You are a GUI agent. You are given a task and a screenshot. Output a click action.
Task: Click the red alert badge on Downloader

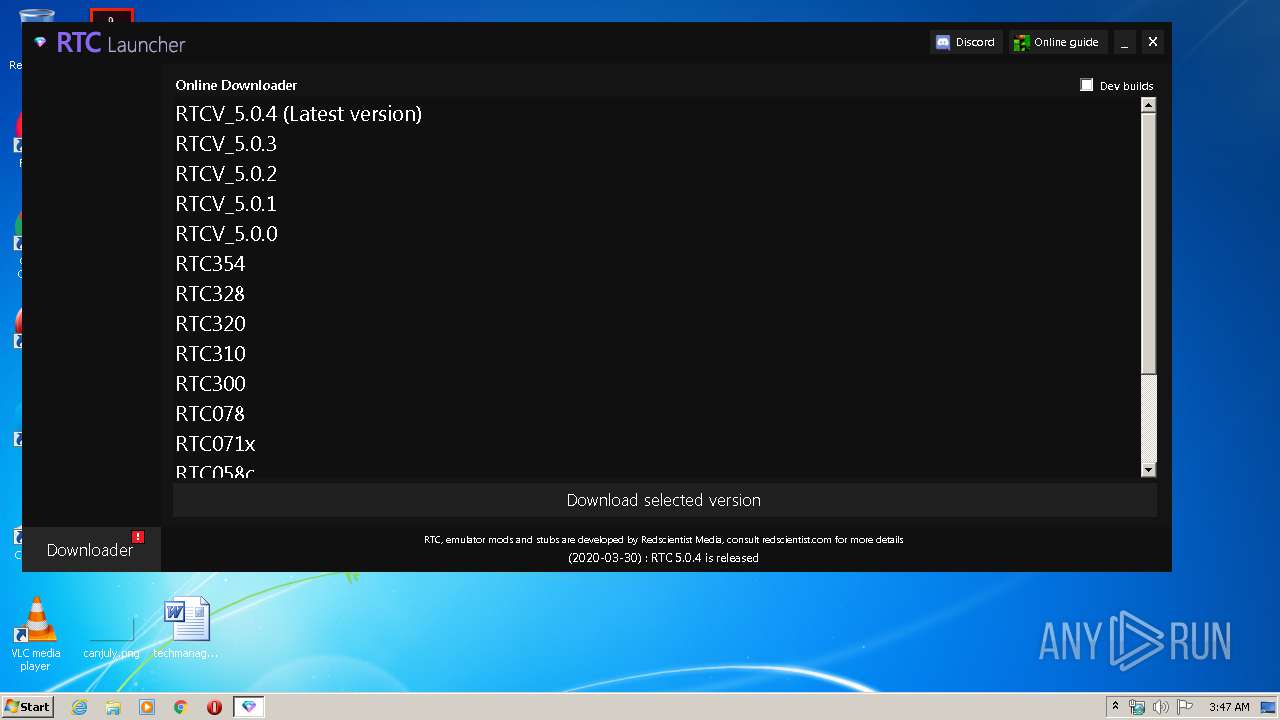138,537
